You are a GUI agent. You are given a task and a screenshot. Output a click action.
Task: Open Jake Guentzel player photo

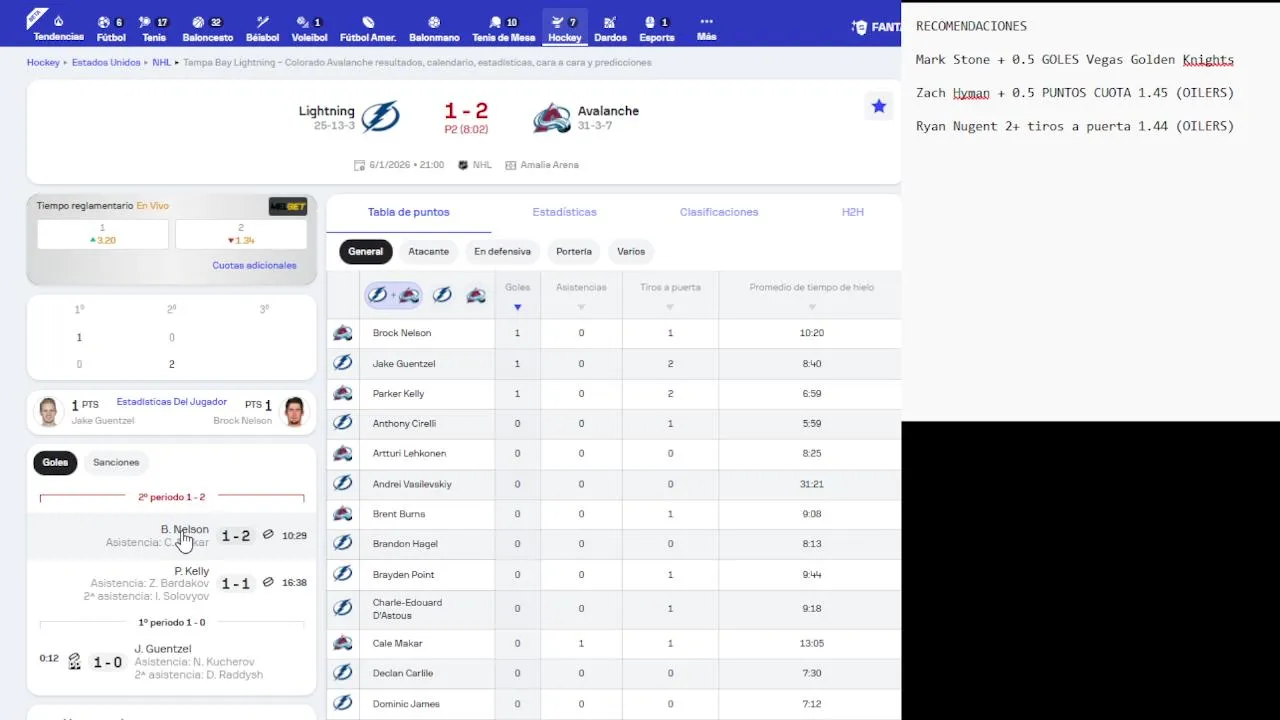[49, 412]
